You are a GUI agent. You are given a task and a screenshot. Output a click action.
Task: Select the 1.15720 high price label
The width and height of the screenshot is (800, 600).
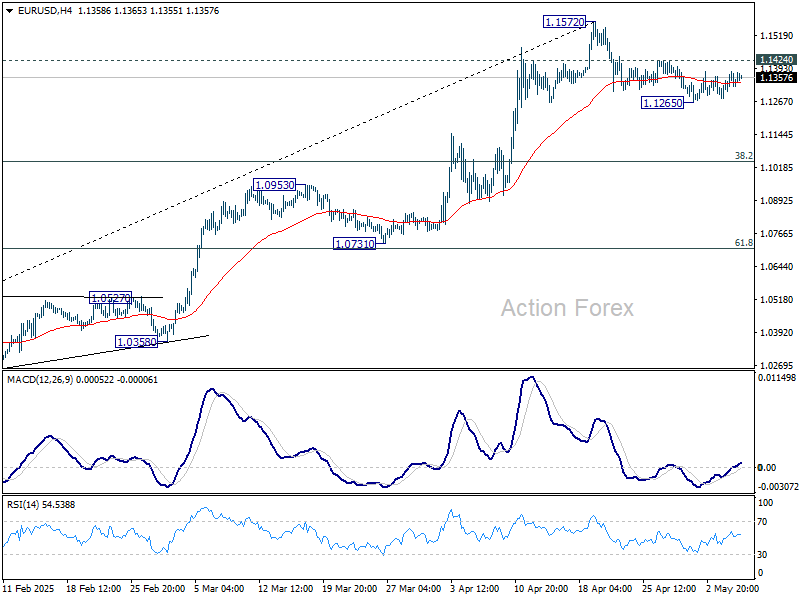click(x=564, y=22)
